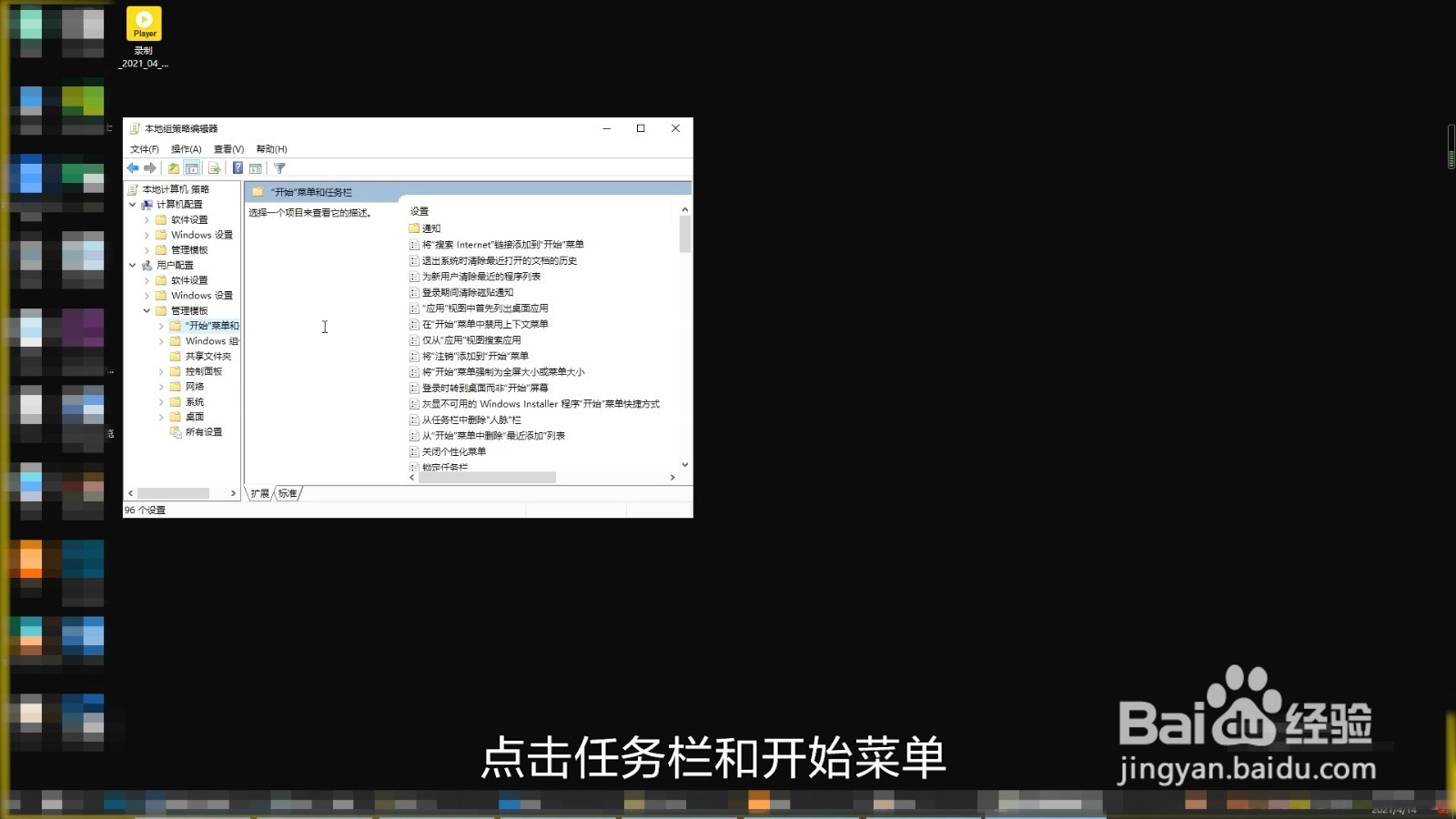1456x819 pixels.
Task: Click the Filter funnel toolbar icon
Action: [279, 168]
